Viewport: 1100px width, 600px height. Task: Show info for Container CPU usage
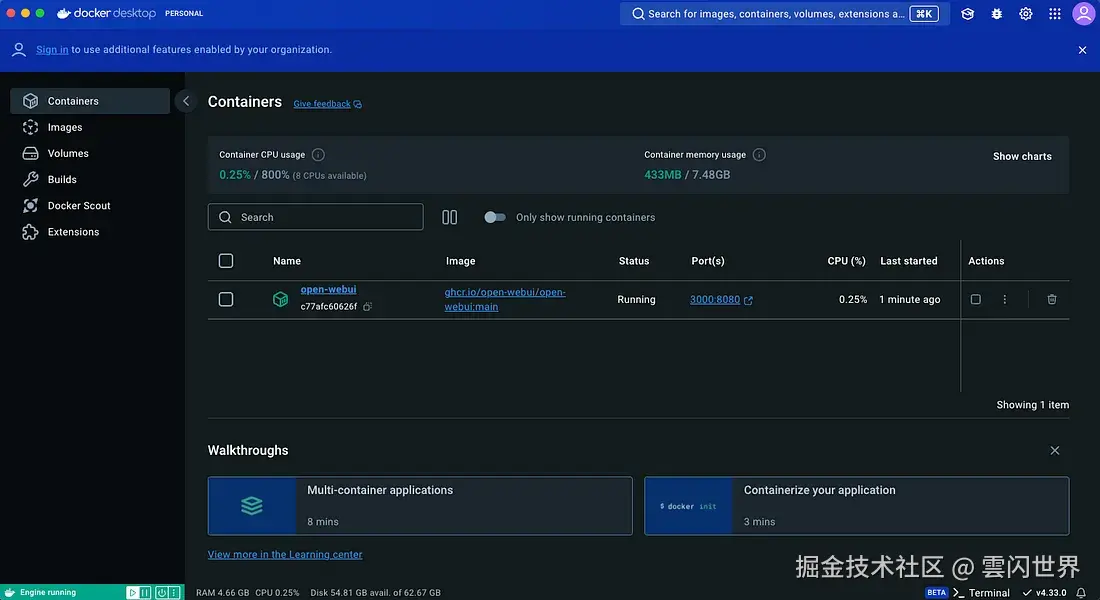point(318,154)
